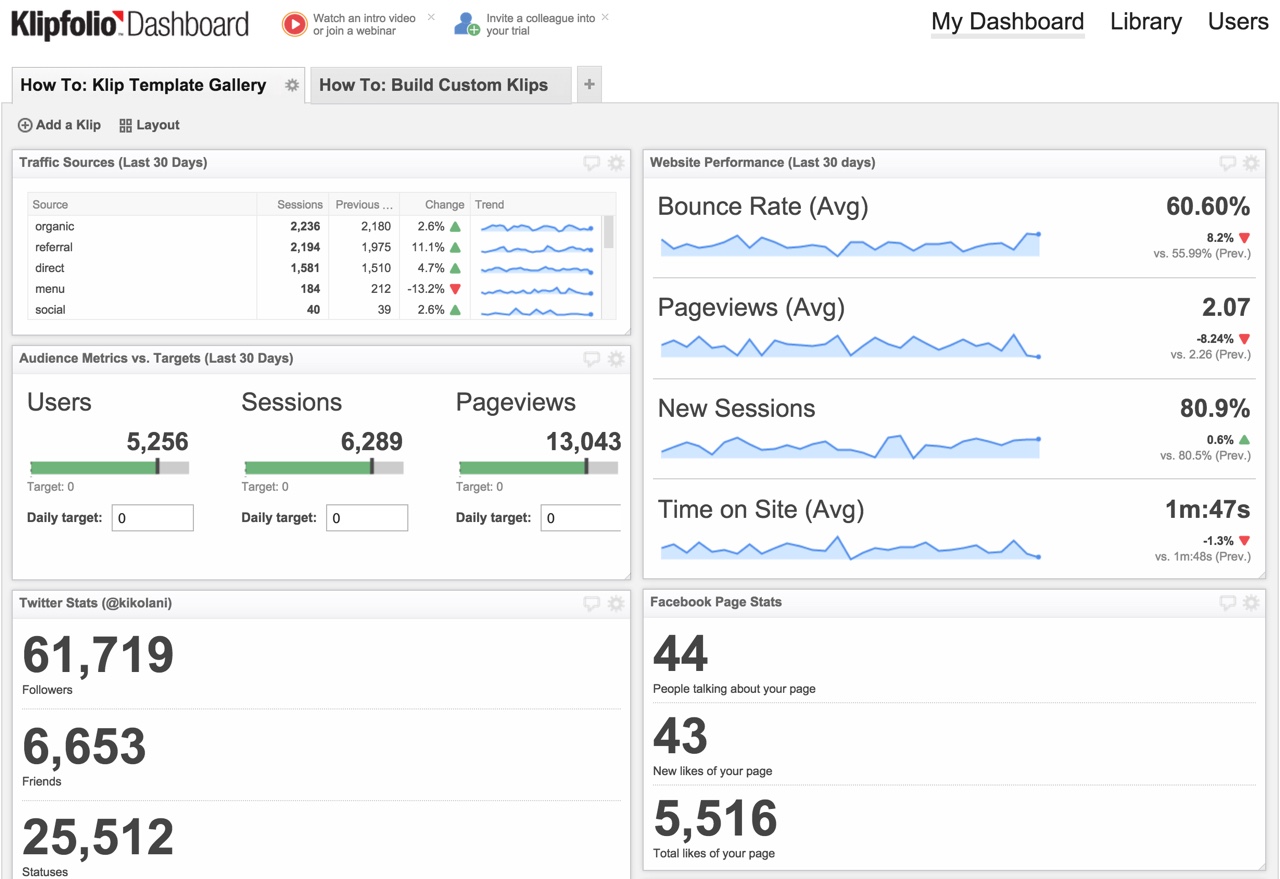Click the New Sessions sparkline chart
This screenshot has width=1280, height=879.
click(850, 446)
